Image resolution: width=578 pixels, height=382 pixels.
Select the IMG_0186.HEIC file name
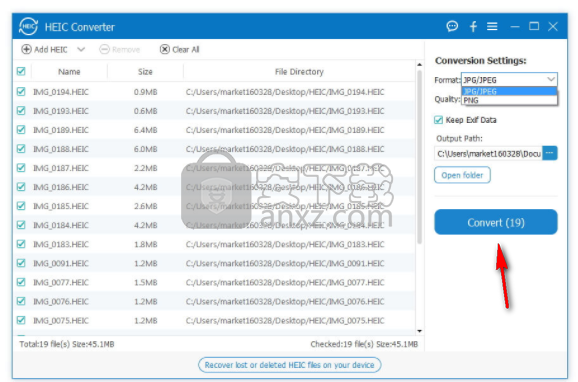click(61, 187)
